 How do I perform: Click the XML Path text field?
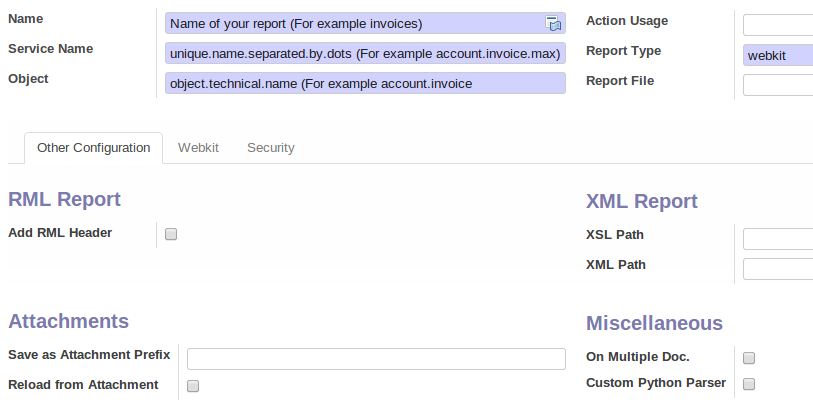click(778, 269)
